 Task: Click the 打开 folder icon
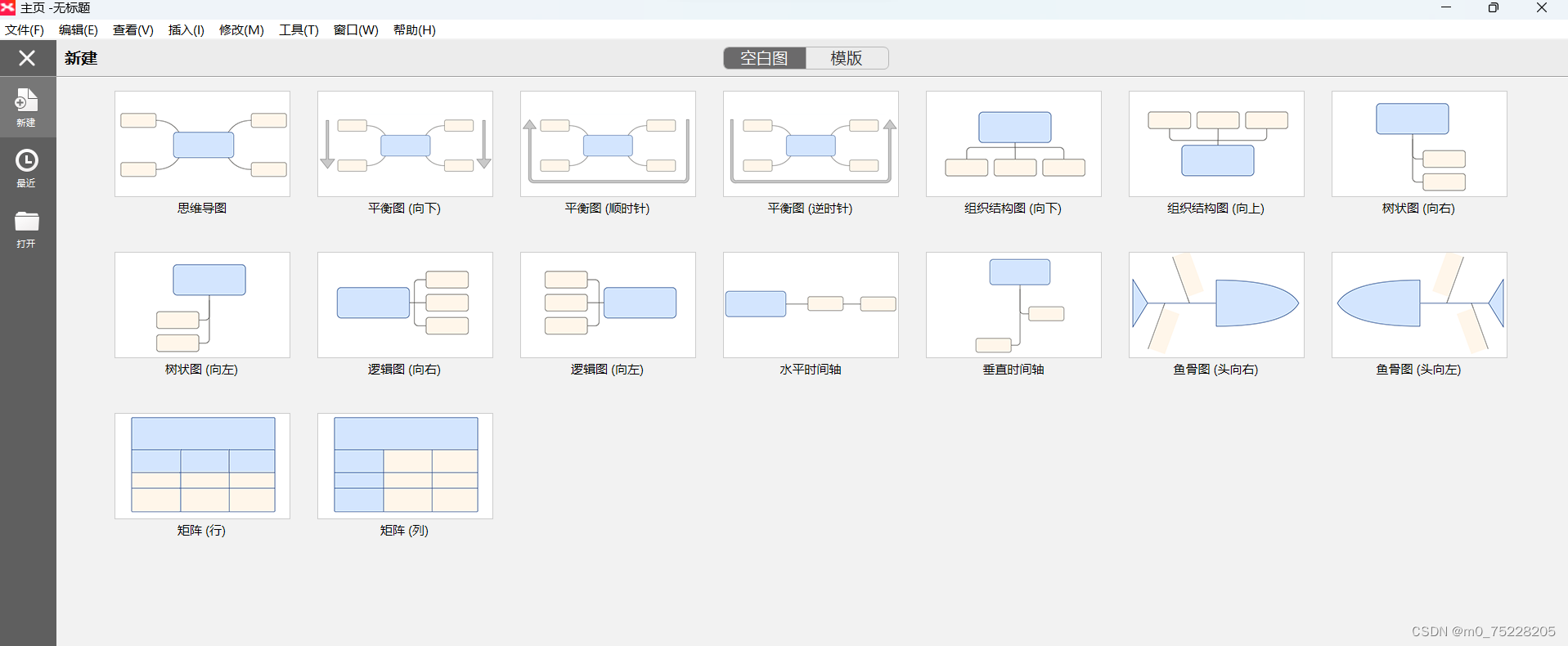coord(27,230)
